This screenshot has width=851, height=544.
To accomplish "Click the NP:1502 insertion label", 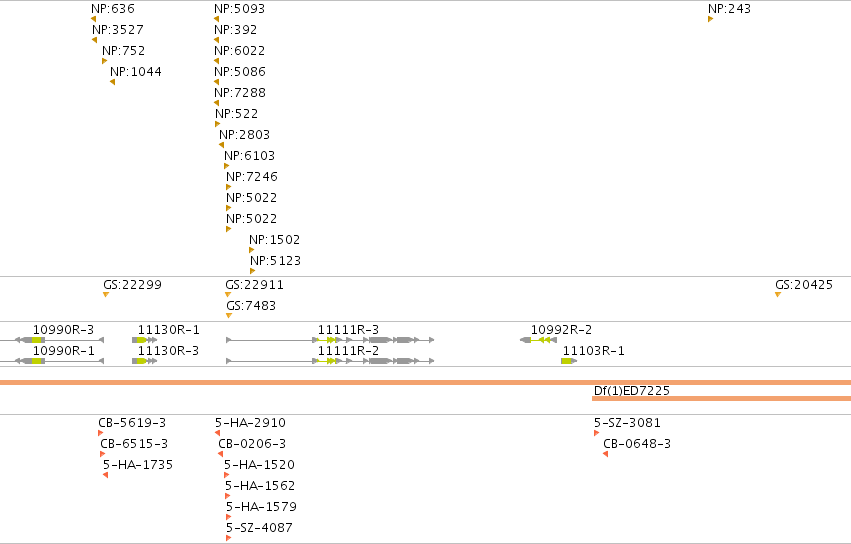I will 275,240.
